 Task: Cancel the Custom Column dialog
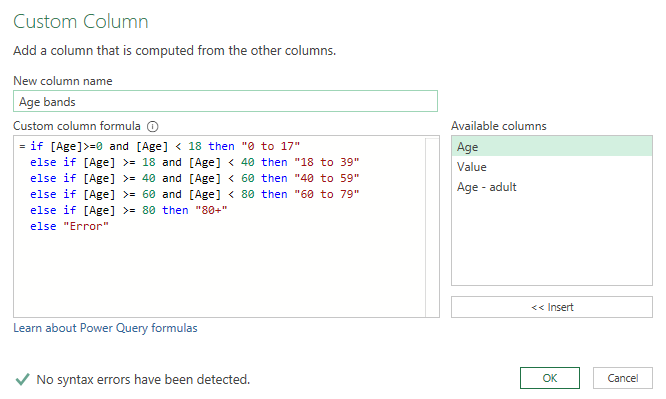[623, 378]
